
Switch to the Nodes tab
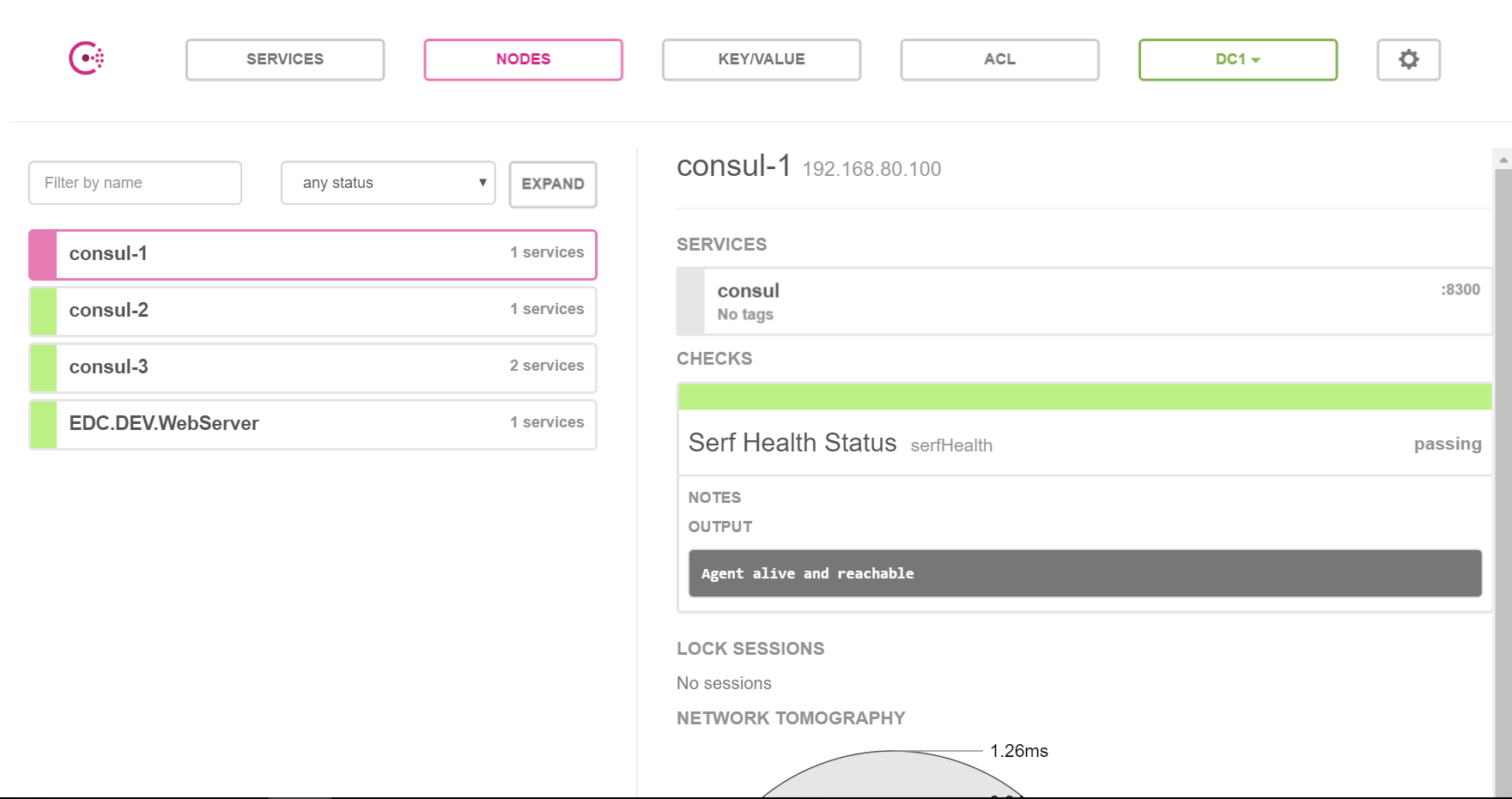coord(523,59)
